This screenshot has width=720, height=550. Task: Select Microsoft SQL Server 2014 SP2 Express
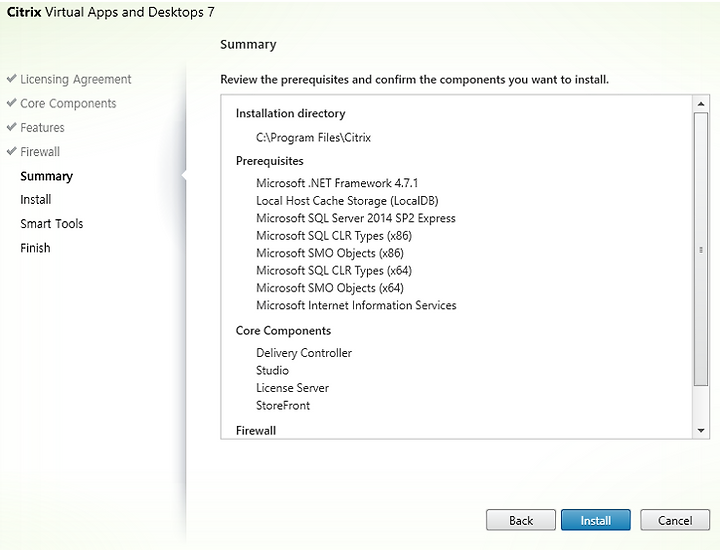coord(356,218)
